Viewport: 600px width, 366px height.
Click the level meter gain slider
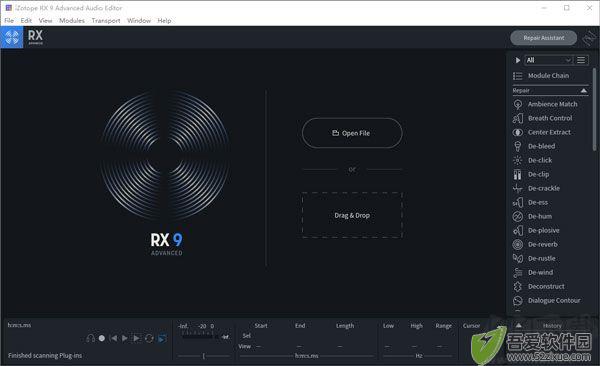[204, 356]
